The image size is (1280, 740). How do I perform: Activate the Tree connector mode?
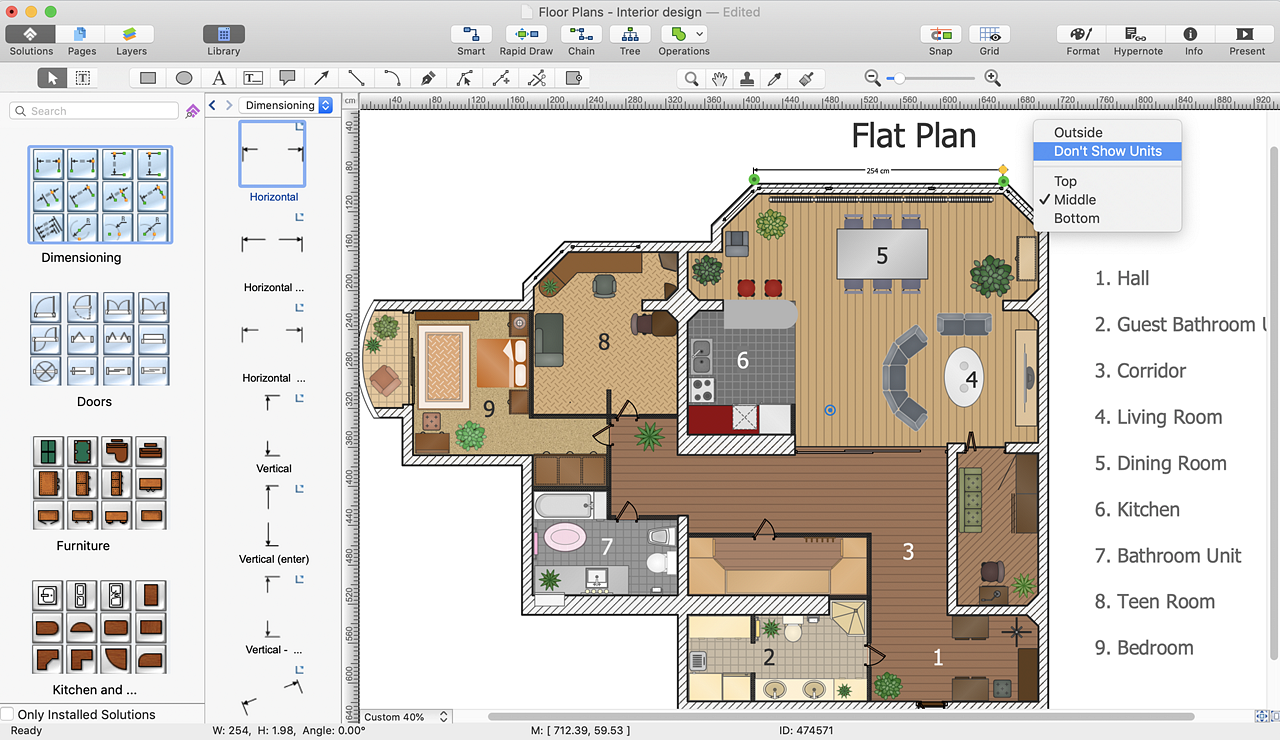630,40
